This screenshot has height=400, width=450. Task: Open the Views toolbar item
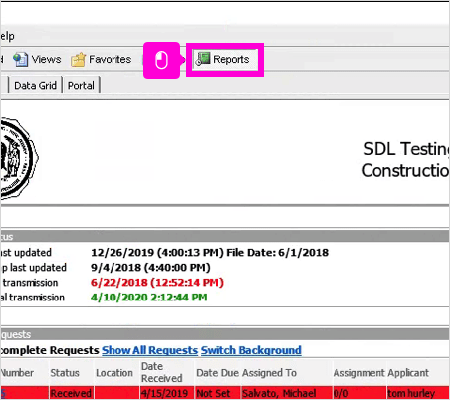coord(37,59)
